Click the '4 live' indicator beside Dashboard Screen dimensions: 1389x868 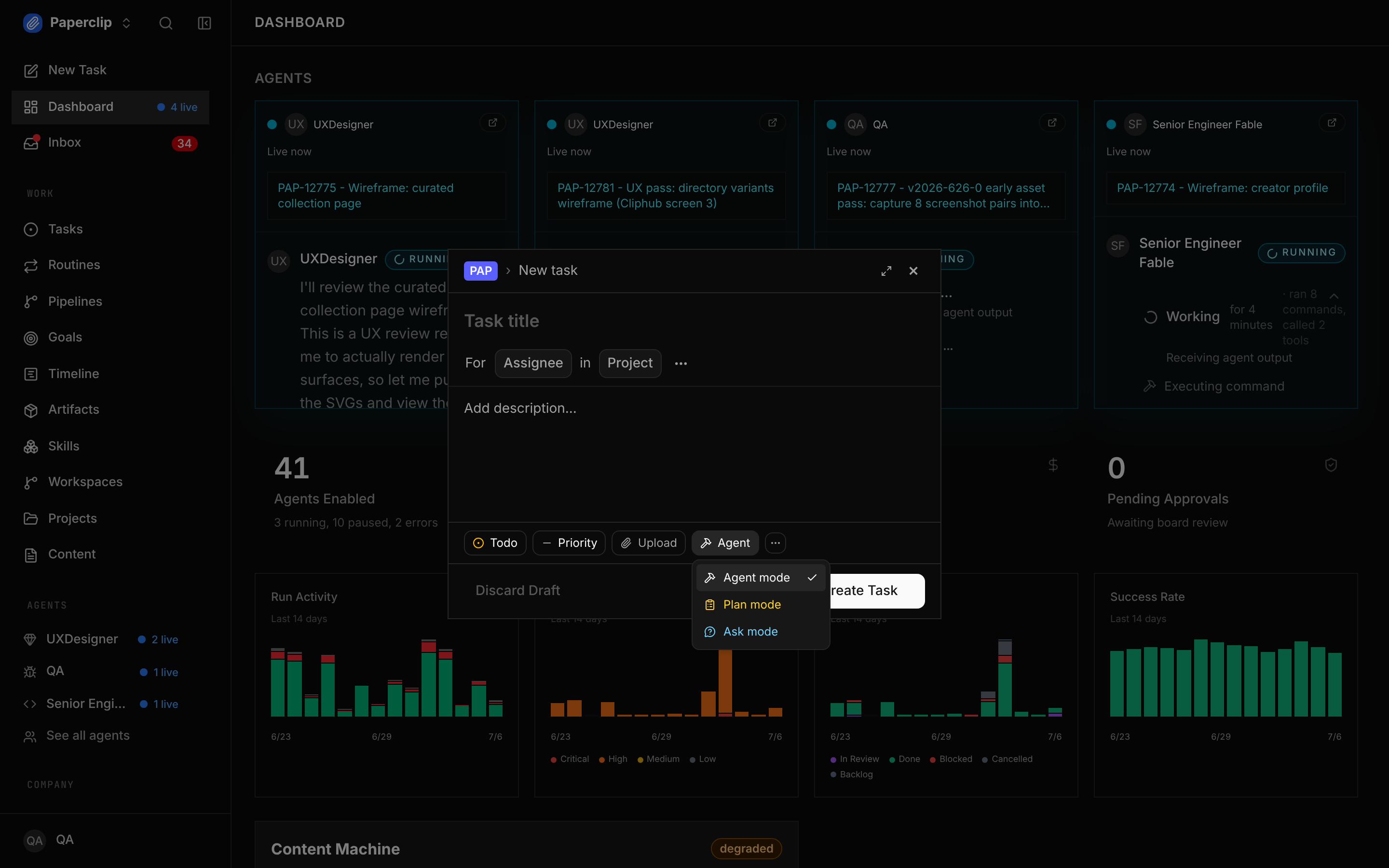[177, 108]
